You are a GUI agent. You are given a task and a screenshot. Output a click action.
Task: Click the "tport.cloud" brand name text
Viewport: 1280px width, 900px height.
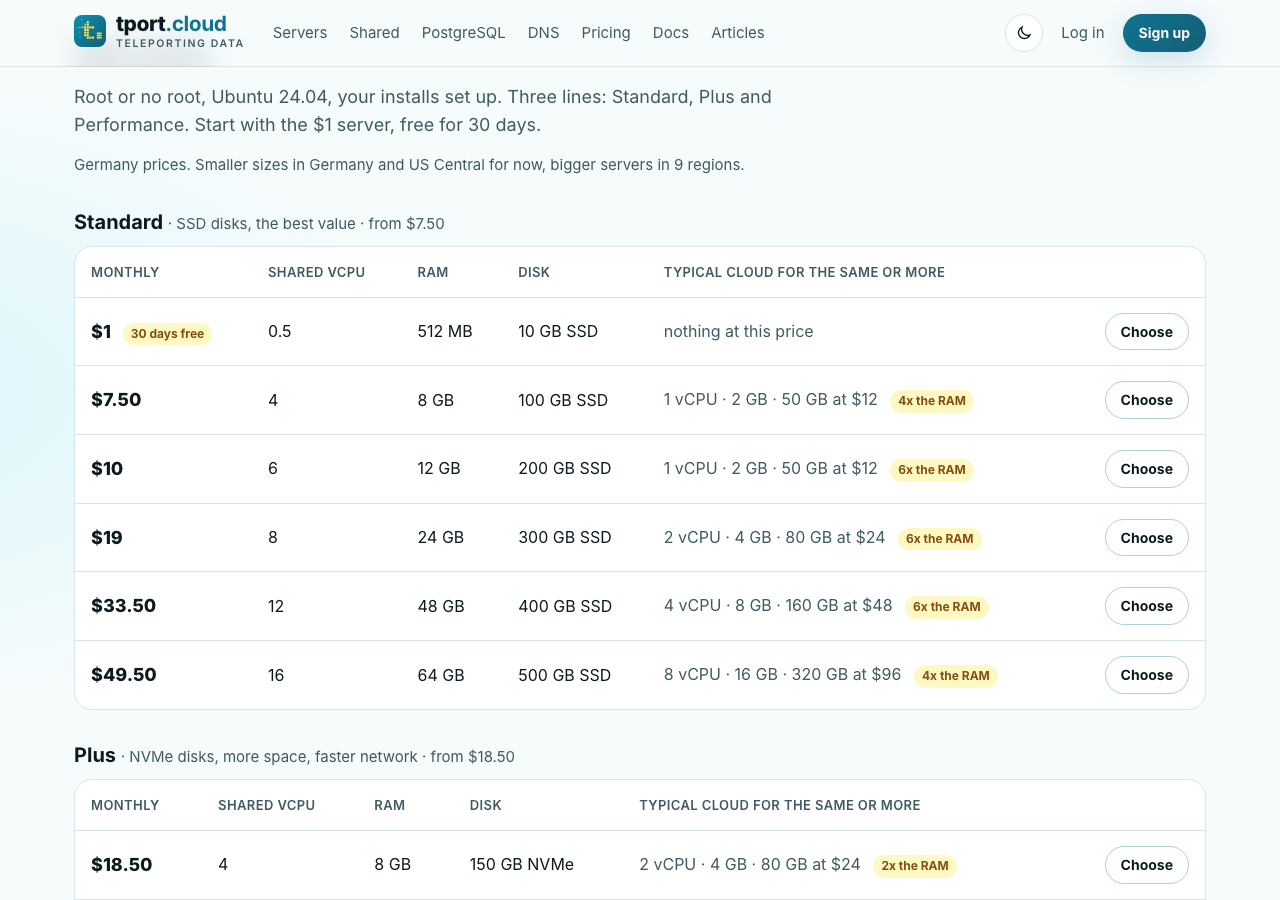tap(171, 24)
